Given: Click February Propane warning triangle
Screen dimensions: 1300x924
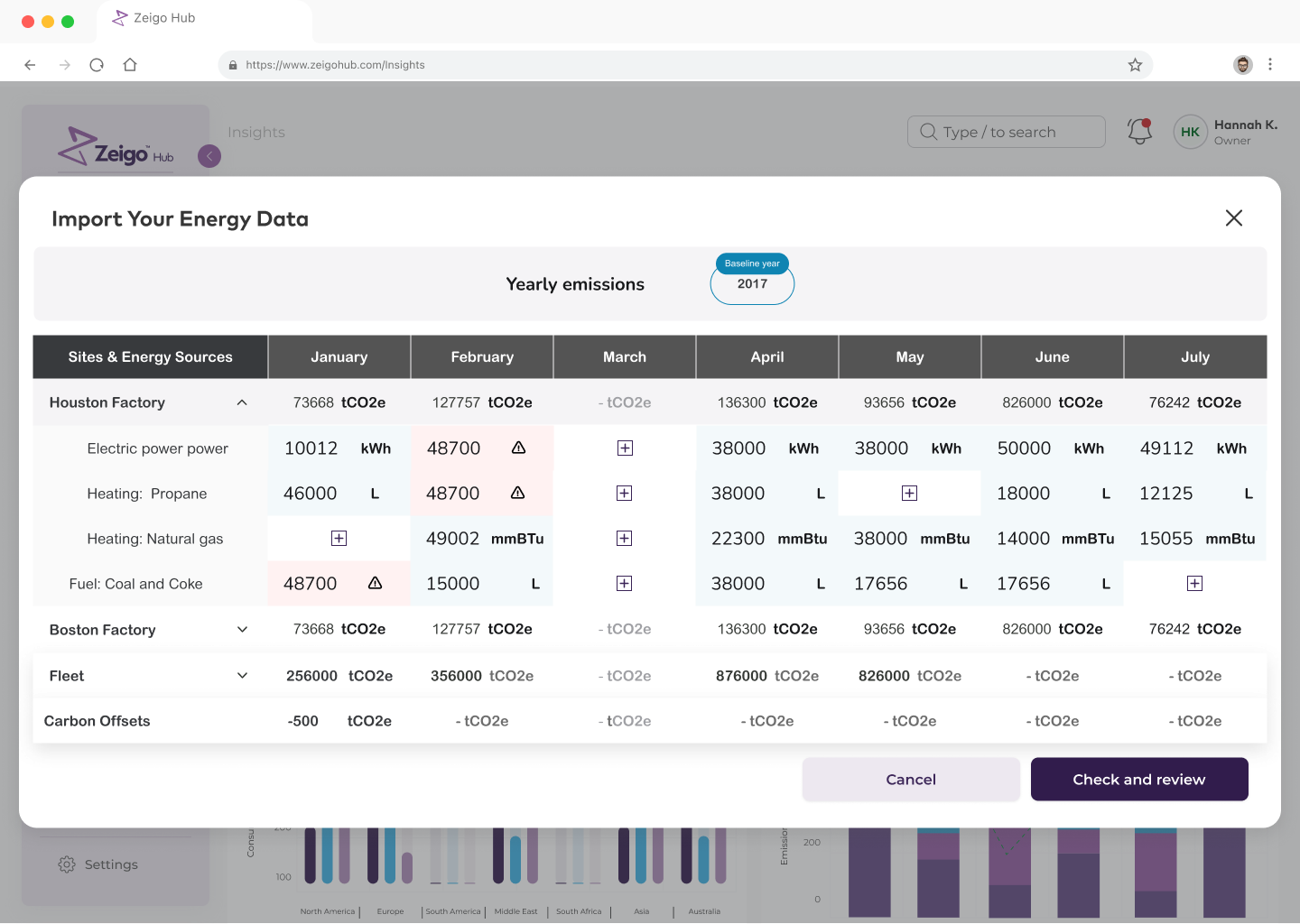Looking at the screenshot, I should pos(518,493).
